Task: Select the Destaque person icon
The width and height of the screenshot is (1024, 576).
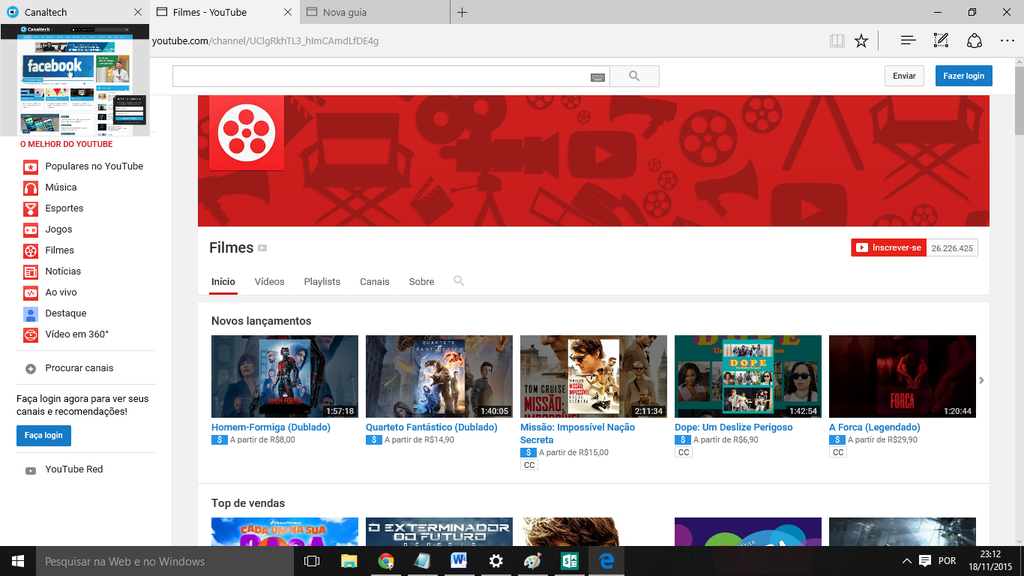Action: click(x=31, y=314)
